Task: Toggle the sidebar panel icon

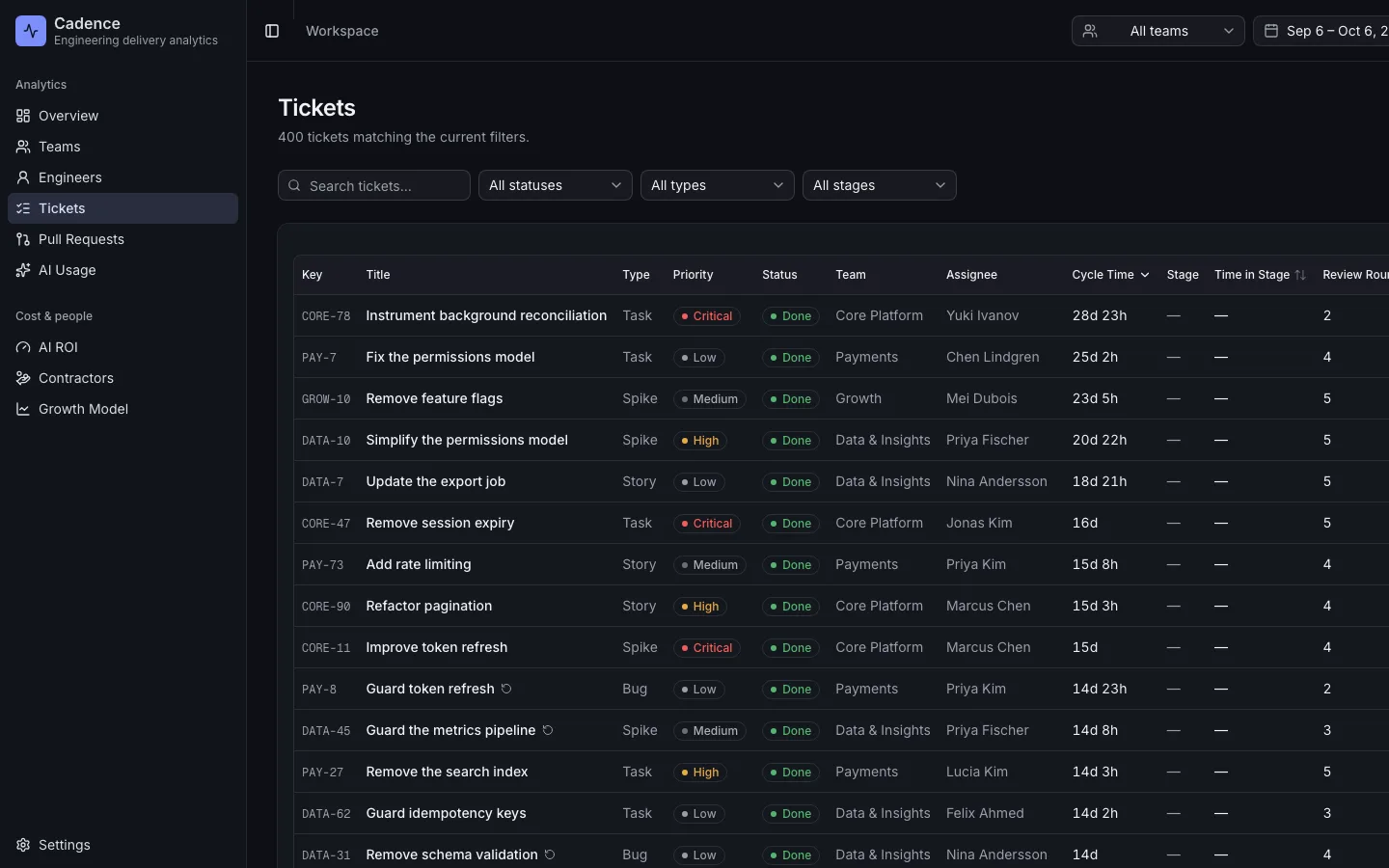Action: 272,31
